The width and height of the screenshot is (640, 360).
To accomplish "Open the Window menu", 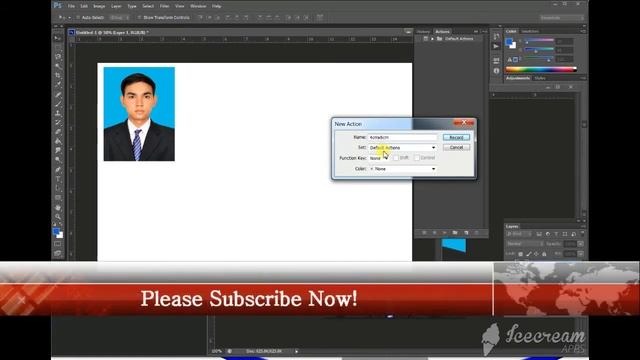I will tap(198, 6).
